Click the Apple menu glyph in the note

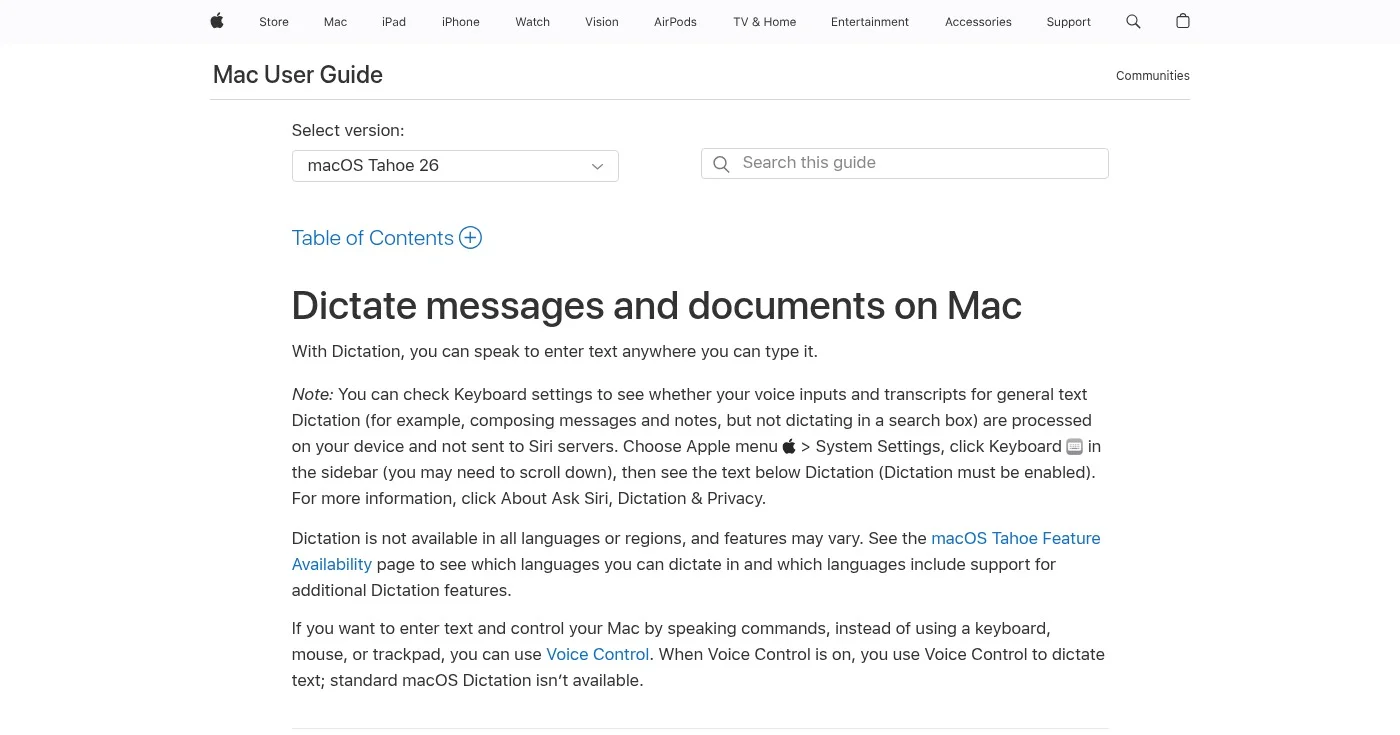[x=789, y=446]
